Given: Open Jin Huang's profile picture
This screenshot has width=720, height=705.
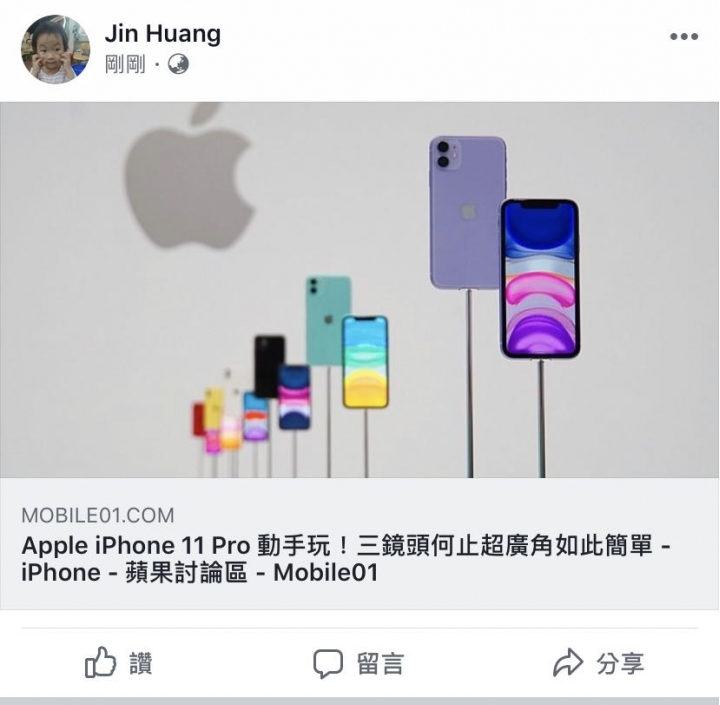Looking at the screenshot, I should [x=56, y=50].
